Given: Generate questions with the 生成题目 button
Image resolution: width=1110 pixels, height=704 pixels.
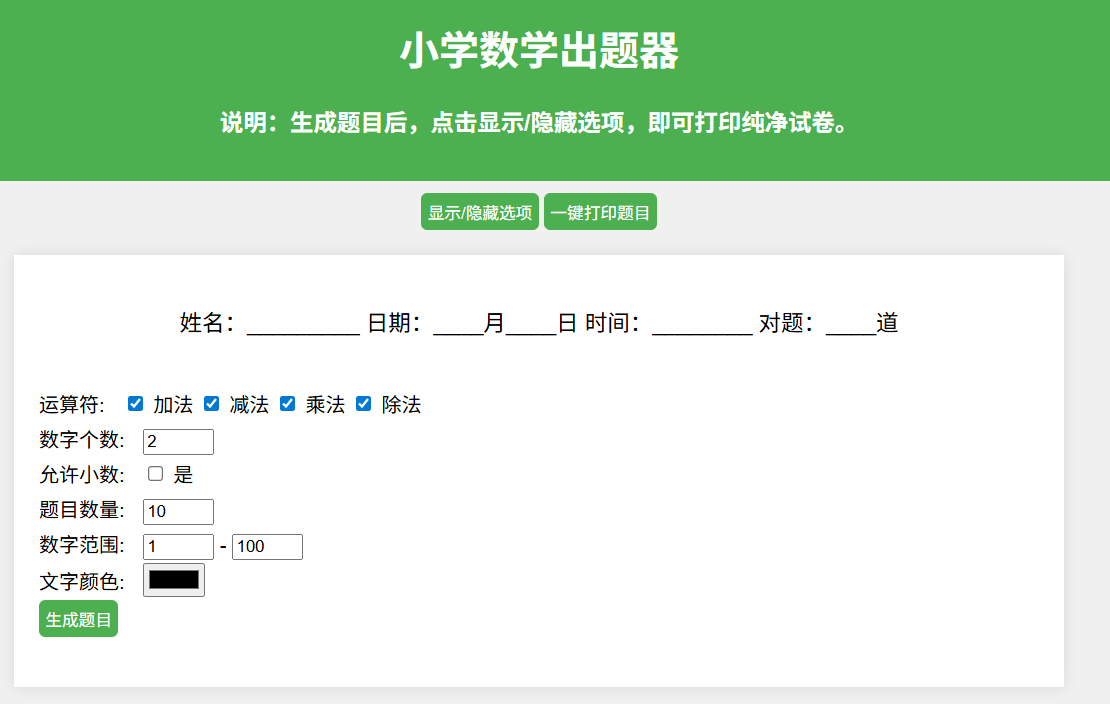Looking at the screenshot, I should [78, 619].
